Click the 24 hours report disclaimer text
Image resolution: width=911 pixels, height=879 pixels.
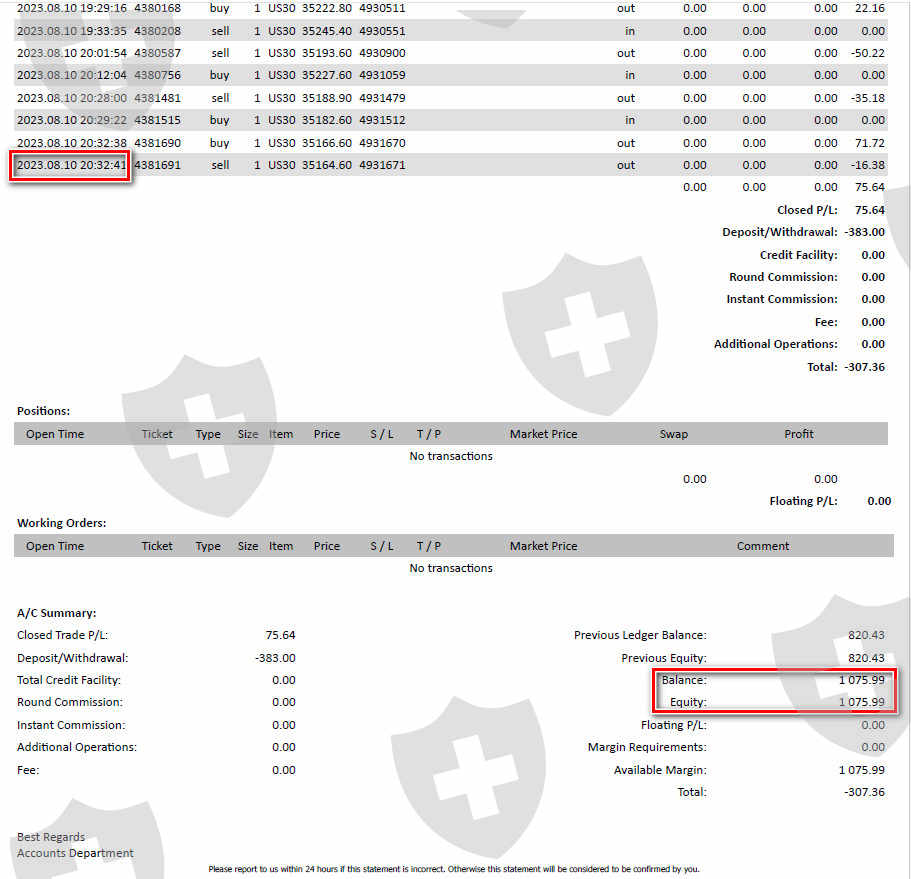(454, 869)
